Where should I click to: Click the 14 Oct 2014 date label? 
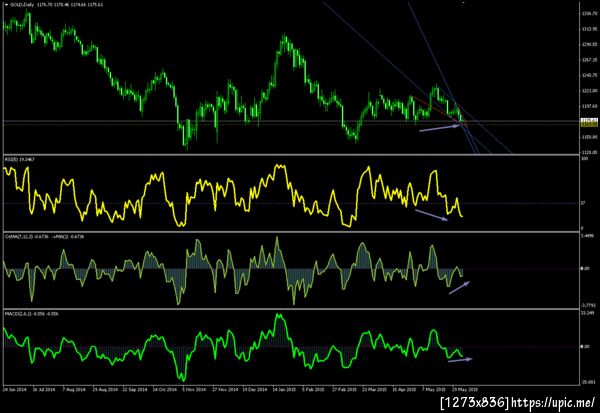coord(165,390)
